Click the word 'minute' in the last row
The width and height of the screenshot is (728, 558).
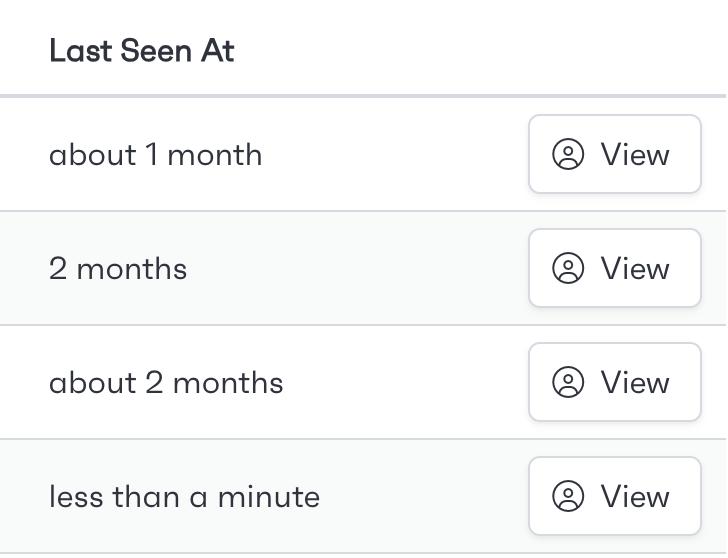point(269,497)
